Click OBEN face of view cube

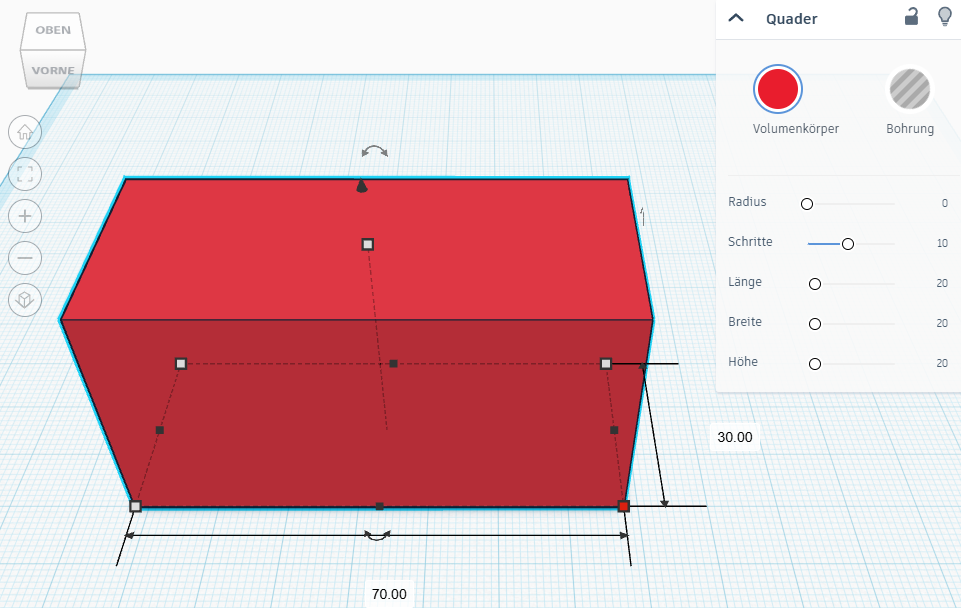pos(53,30)
